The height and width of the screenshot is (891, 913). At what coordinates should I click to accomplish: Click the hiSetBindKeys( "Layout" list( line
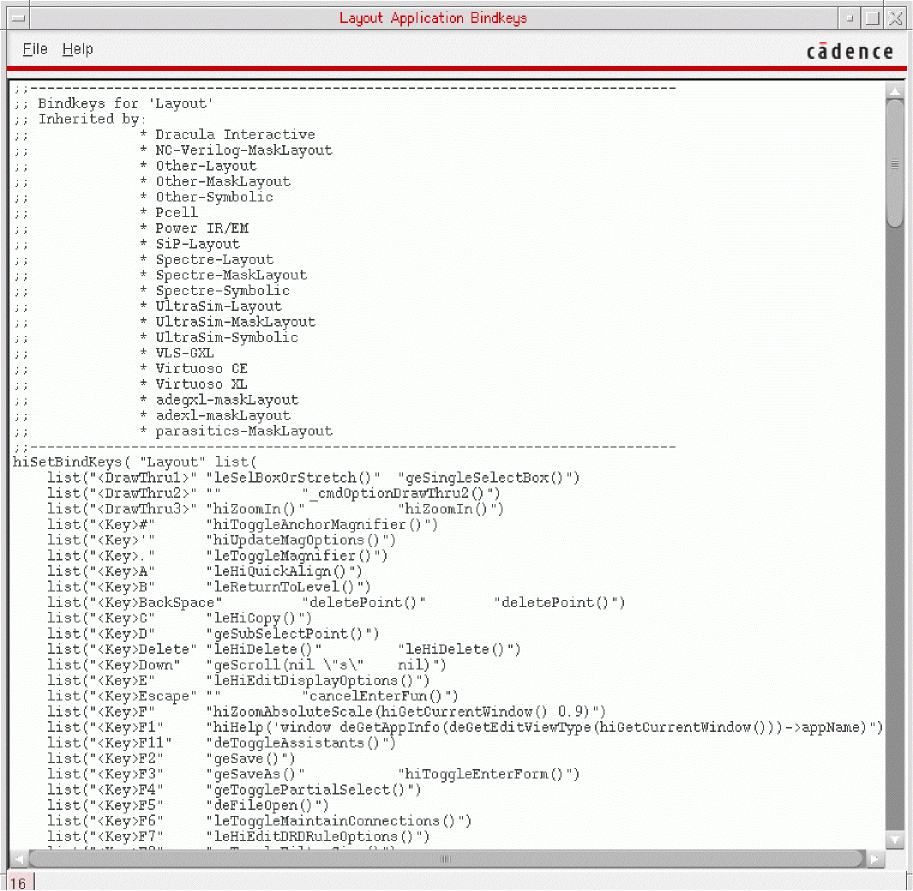(135, 462)
